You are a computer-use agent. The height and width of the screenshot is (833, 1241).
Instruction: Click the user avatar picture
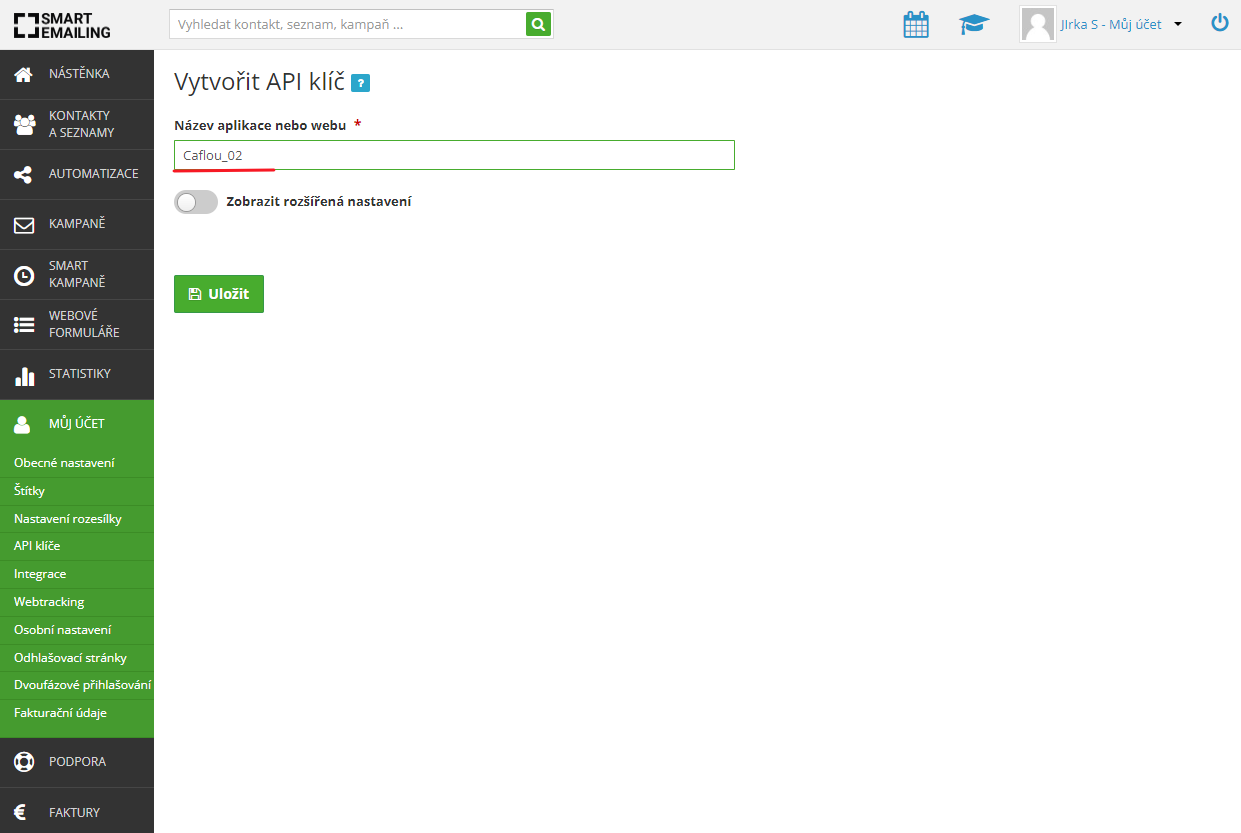tap(1037, 25)
